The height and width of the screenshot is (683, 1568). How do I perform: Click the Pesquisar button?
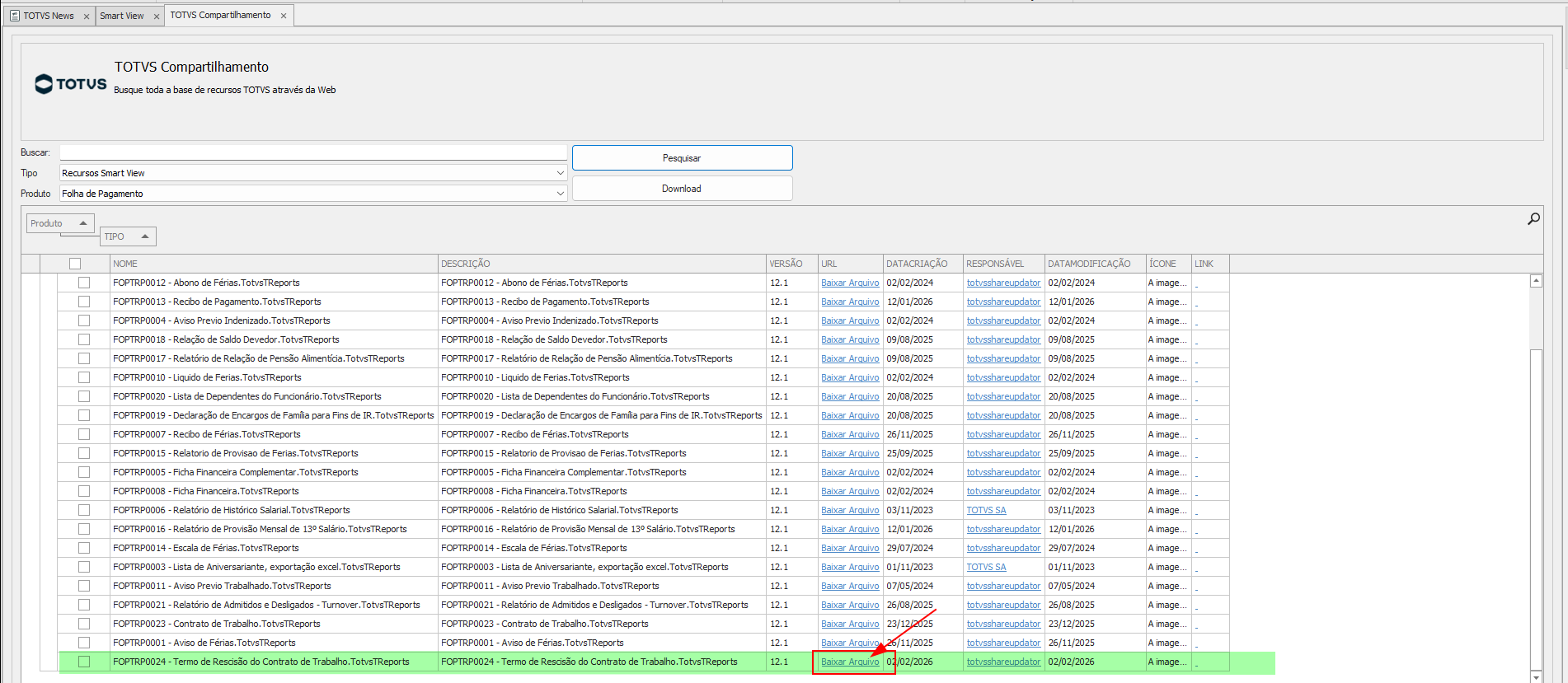point(682,158)
